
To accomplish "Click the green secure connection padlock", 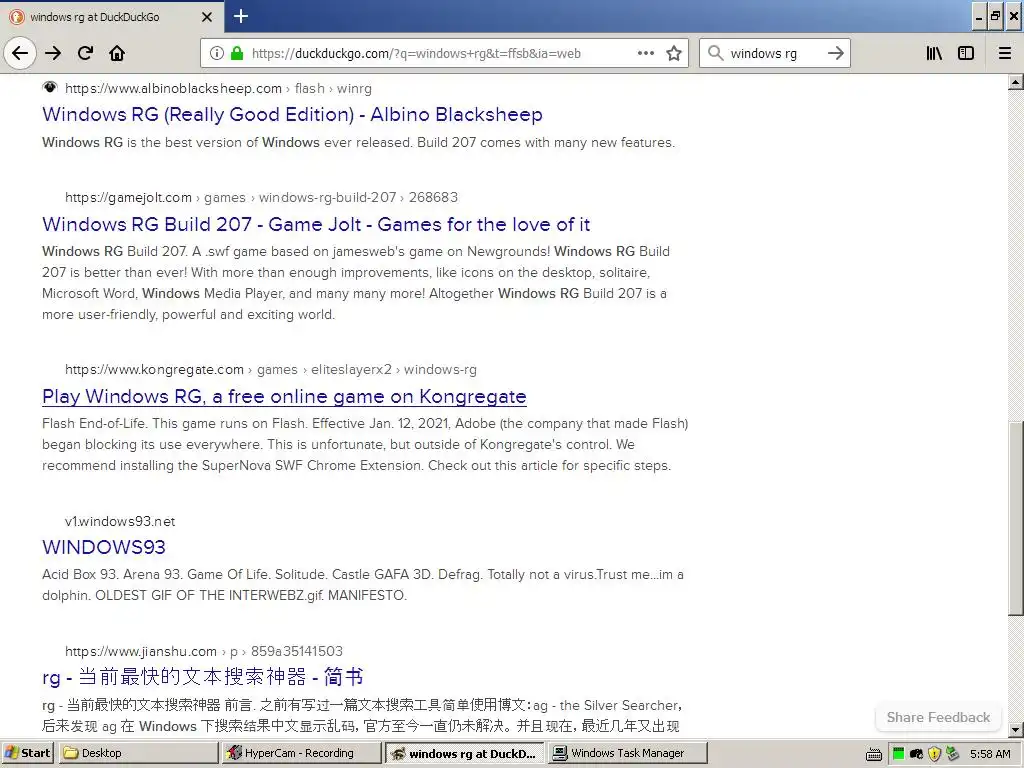I will (237, 54).
